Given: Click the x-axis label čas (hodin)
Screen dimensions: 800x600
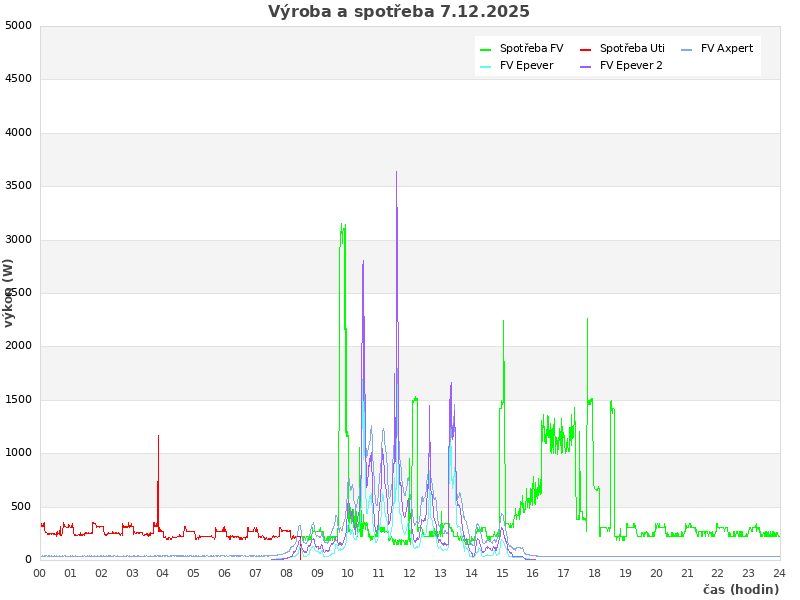Looking at the screenshot, I should 740,589.
